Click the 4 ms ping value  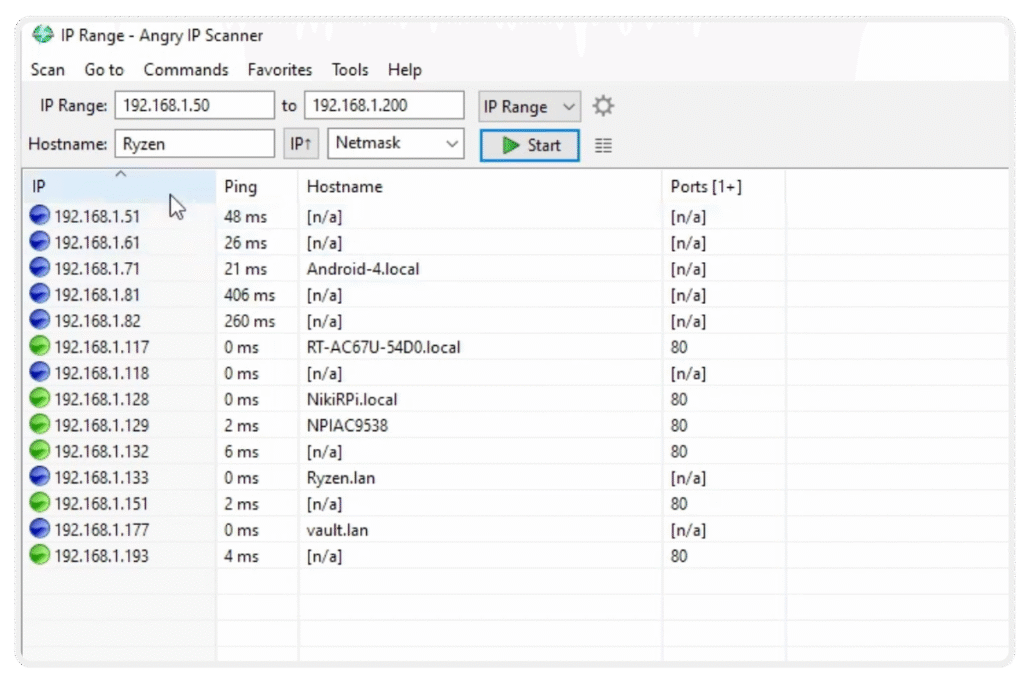[x=241, y=556]
